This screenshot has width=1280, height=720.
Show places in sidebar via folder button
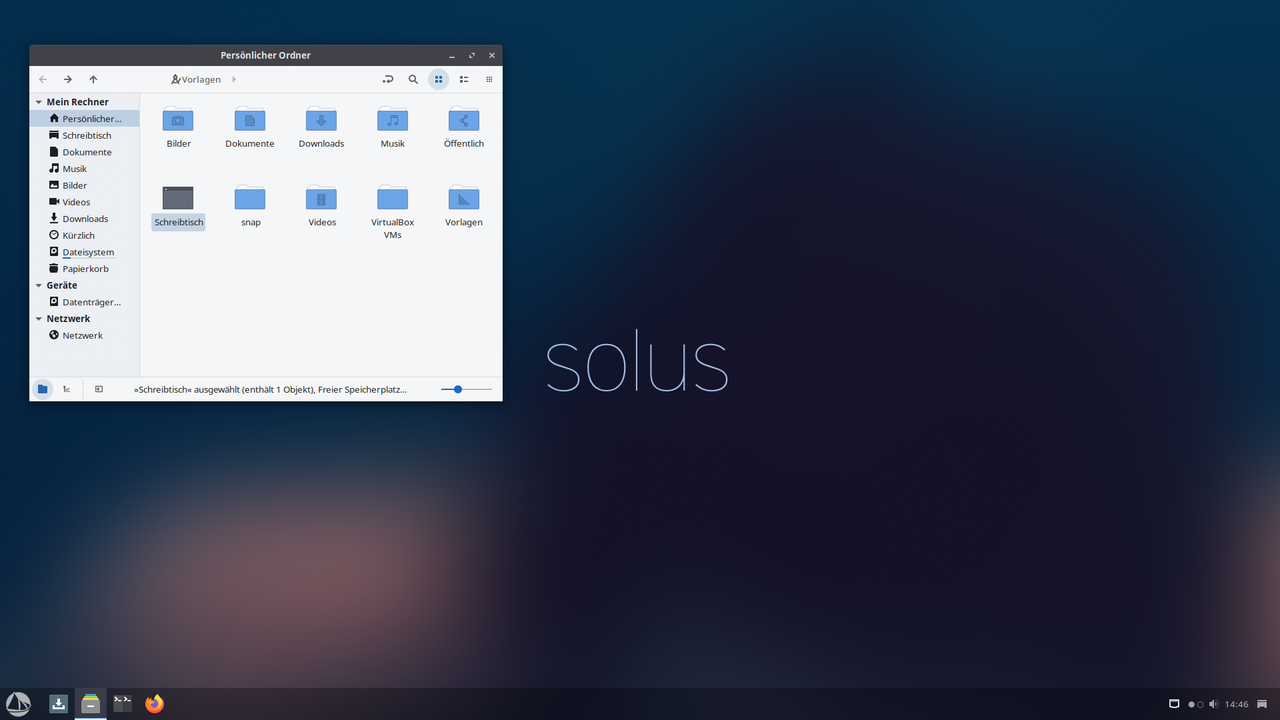click(x=42, y=389)
